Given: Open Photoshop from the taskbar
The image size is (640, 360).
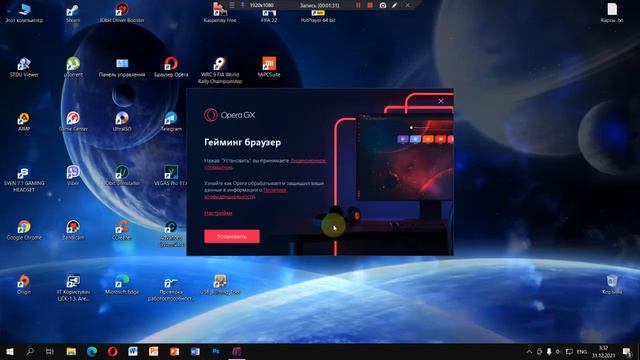Looking at the screenshot, I should (x=216, y=351).
